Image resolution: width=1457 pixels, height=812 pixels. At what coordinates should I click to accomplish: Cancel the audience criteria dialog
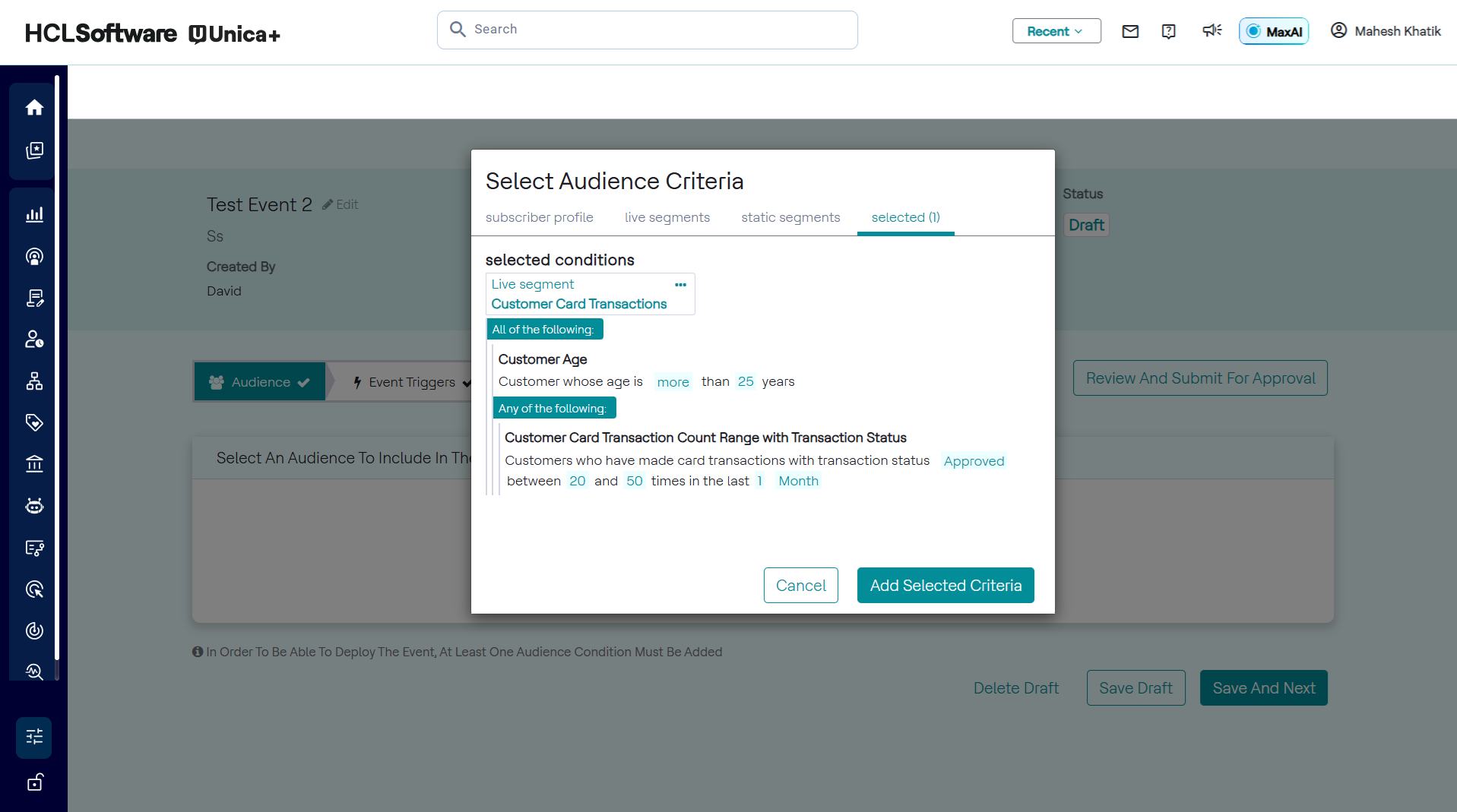click(800, 586)
